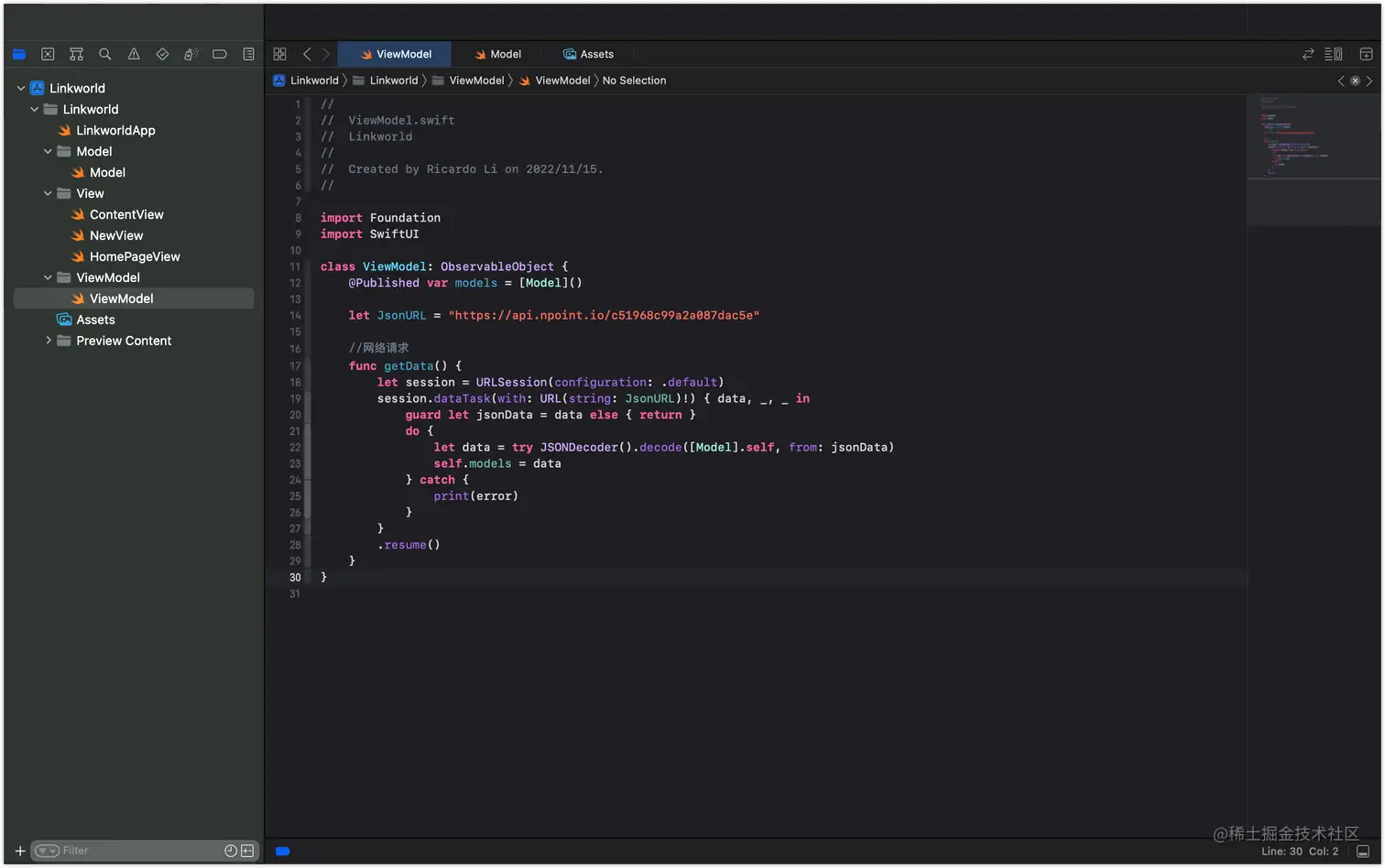1385x868 pixels.
Task: Collapse the View folder
Action: click(x=48, y=193)
